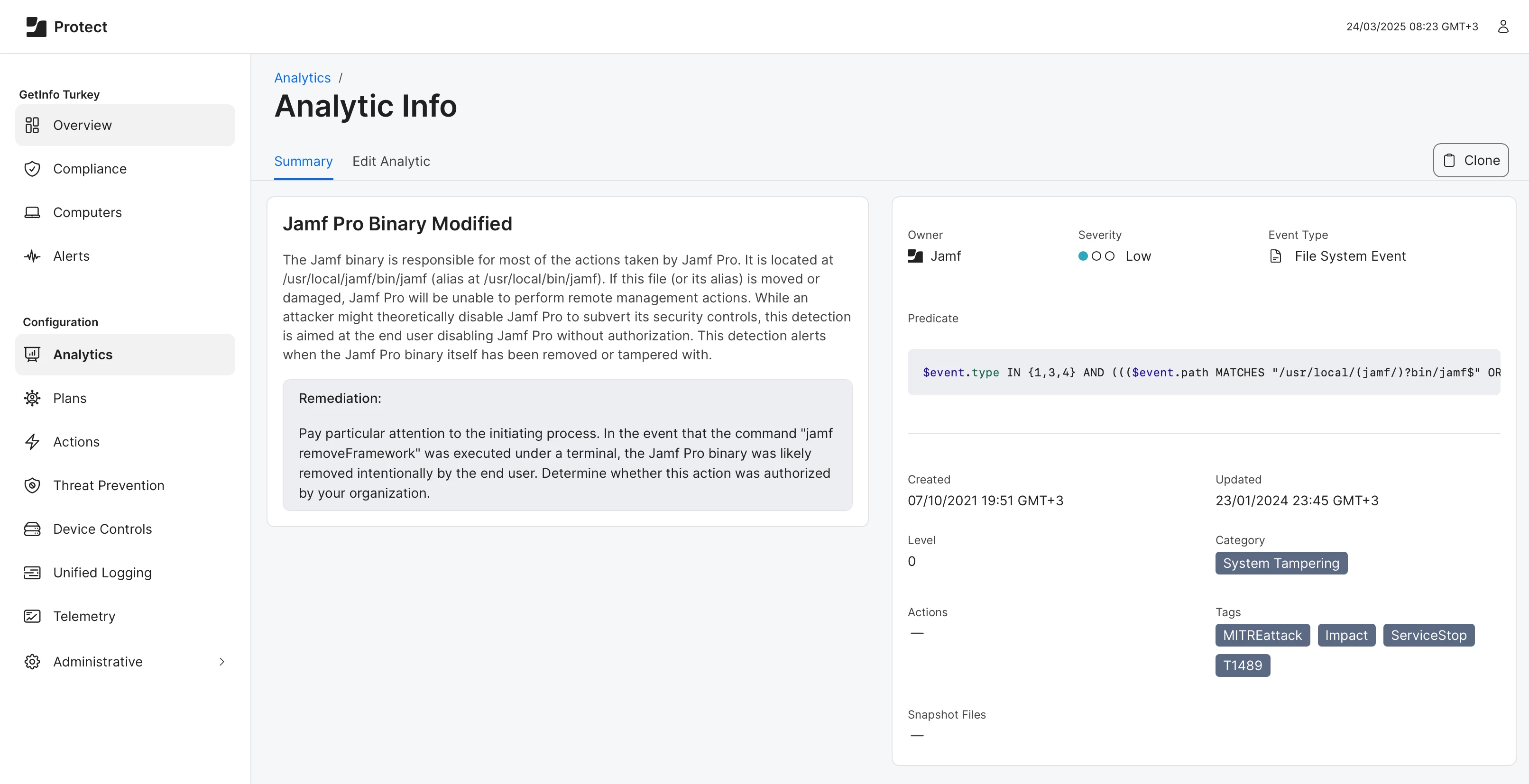Go to Actions in the sidebar
The width and height of the screenshot is (1529, 784).
click(125, 442)
